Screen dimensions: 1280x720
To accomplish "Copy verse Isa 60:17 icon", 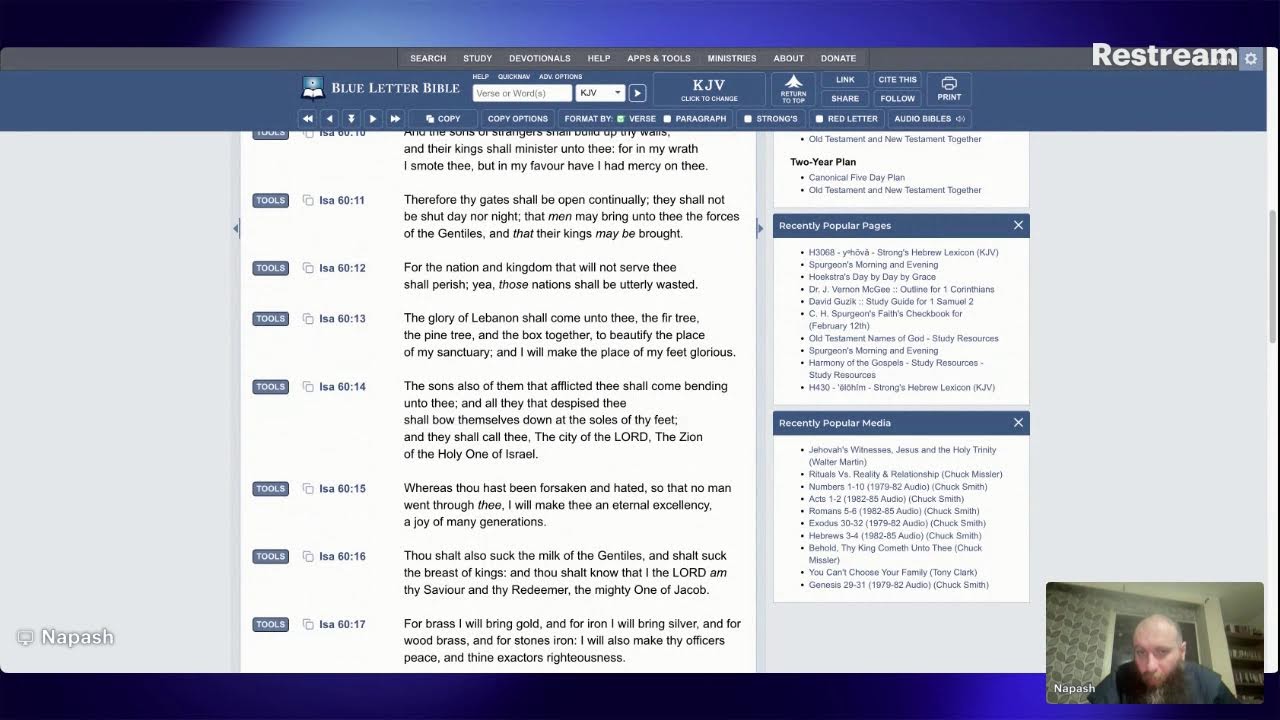I will [x=308, y=625].
